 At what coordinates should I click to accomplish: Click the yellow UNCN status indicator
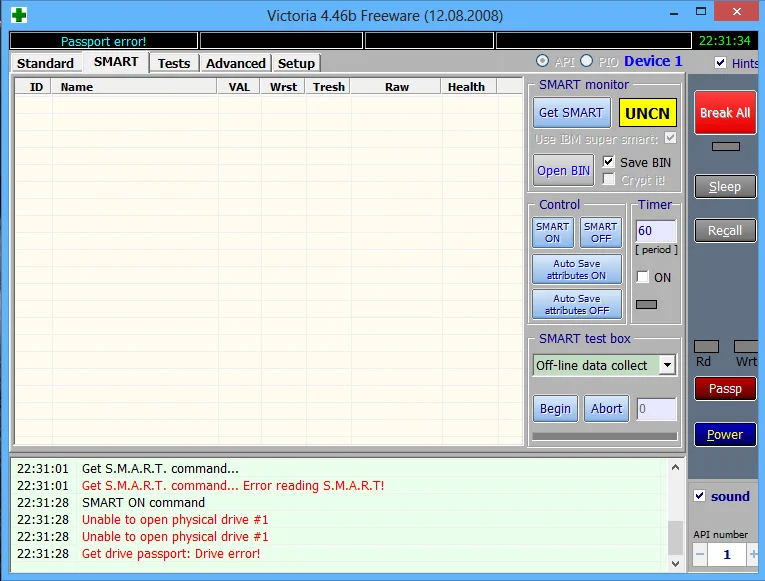click(x=647, y=113)
